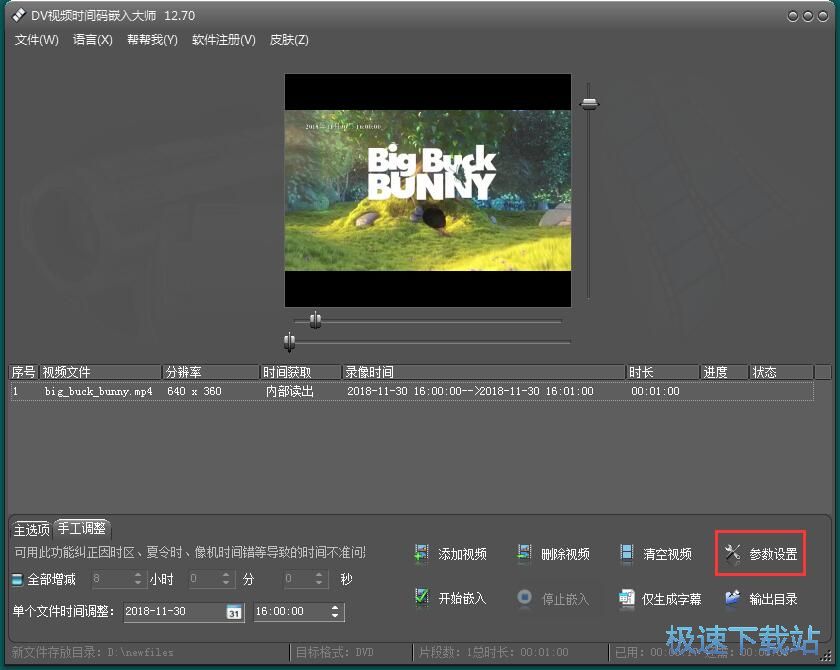Screen dimensions: 840x670
Task: Click the upper horizontal slider handle below preview
Action: [x=316, y=320]
